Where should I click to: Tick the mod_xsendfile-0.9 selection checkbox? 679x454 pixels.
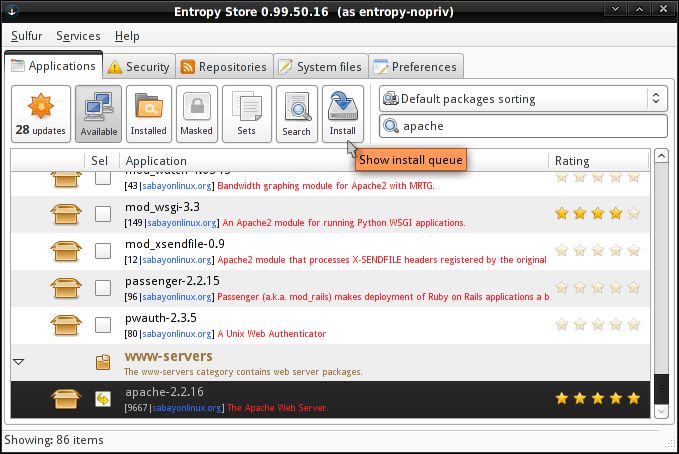pos(103,250)
